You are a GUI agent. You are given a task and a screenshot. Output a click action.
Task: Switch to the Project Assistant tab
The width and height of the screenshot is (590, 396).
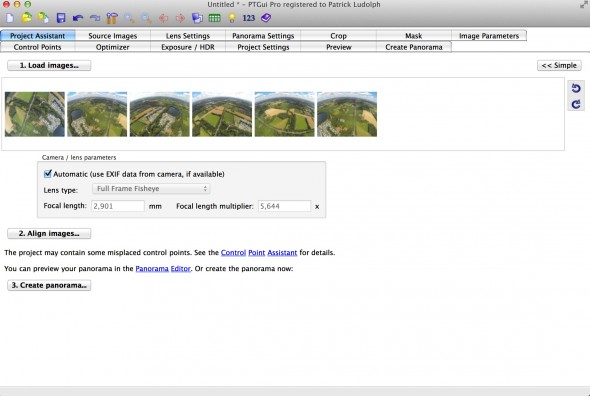point(38,36)
